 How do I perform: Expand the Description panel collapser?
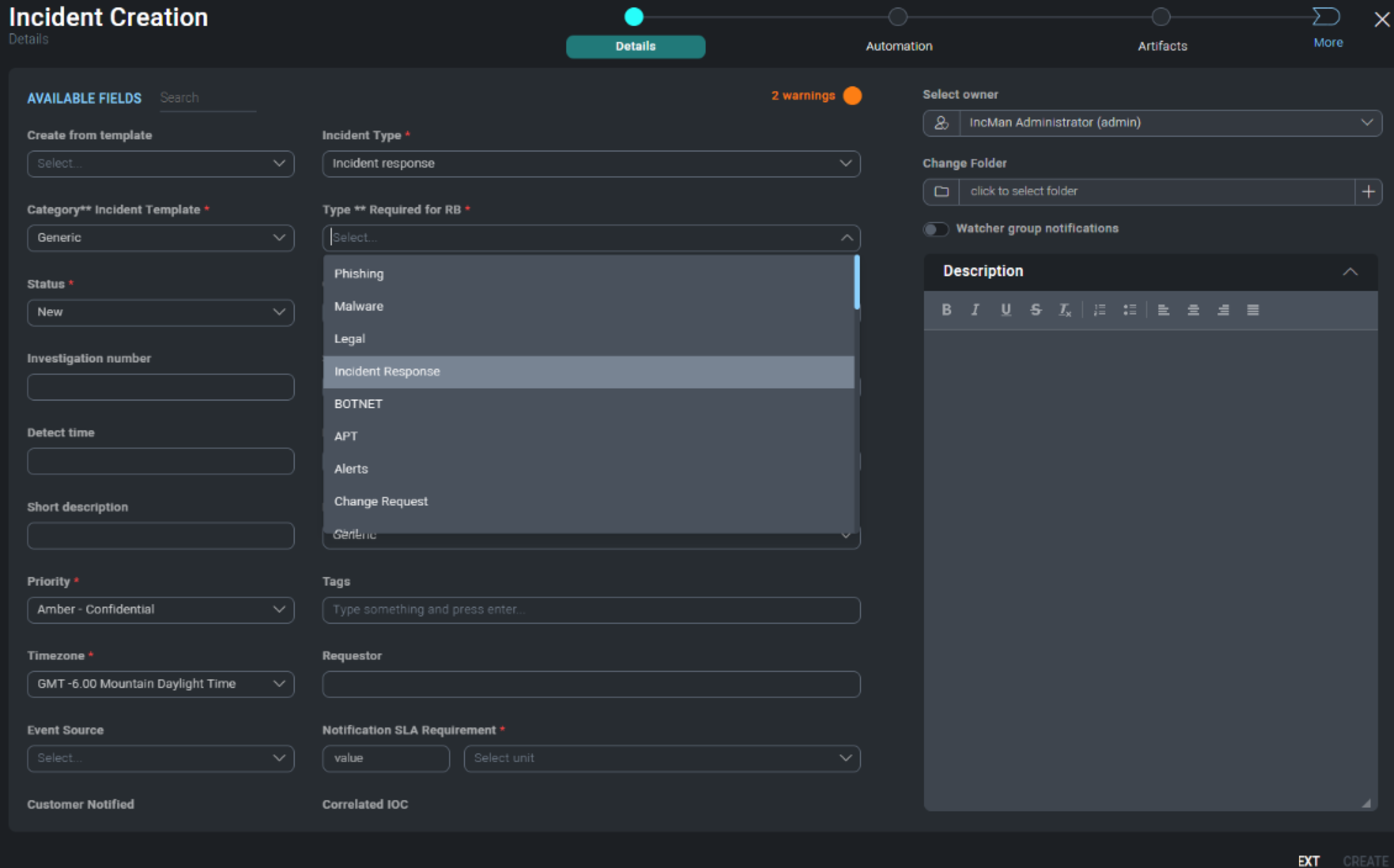(1350, 269)
